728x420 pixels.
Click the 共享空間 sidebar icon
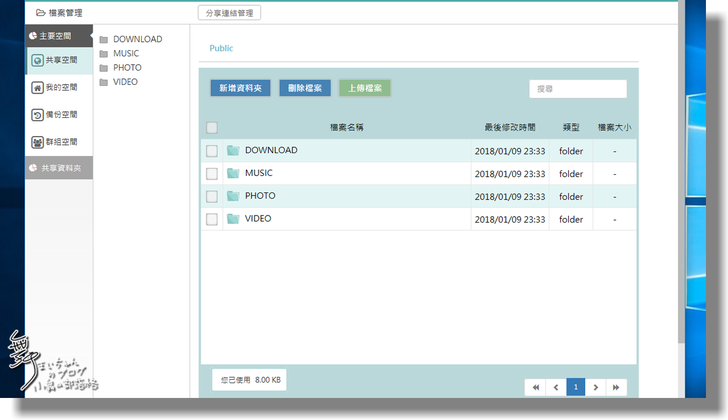point(37,61)
